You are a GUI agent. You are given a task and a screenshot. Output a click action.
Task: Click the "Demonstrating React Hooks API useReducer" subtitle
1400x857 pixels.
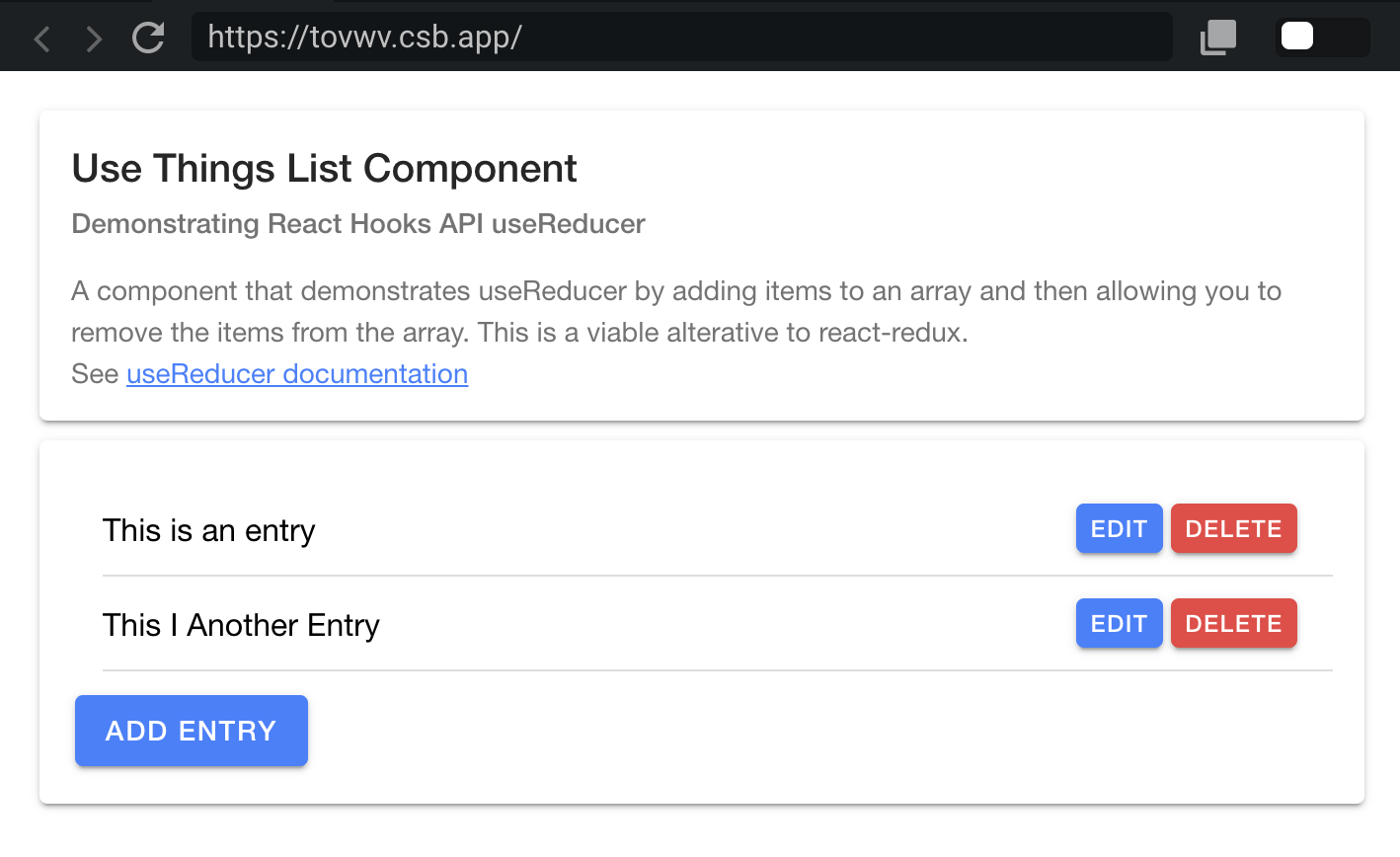[358, 224]
